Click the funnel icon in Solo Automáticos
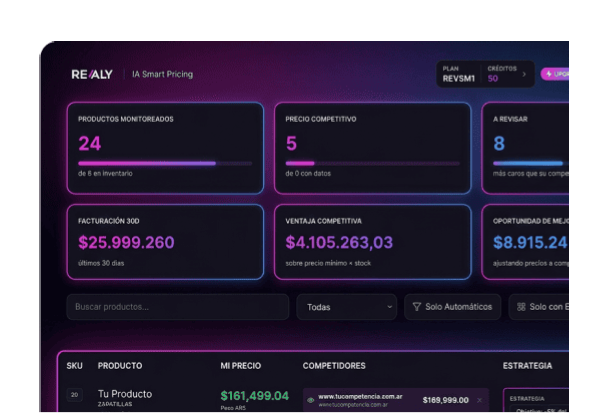The image size is (610, 416). coord(417,307)
